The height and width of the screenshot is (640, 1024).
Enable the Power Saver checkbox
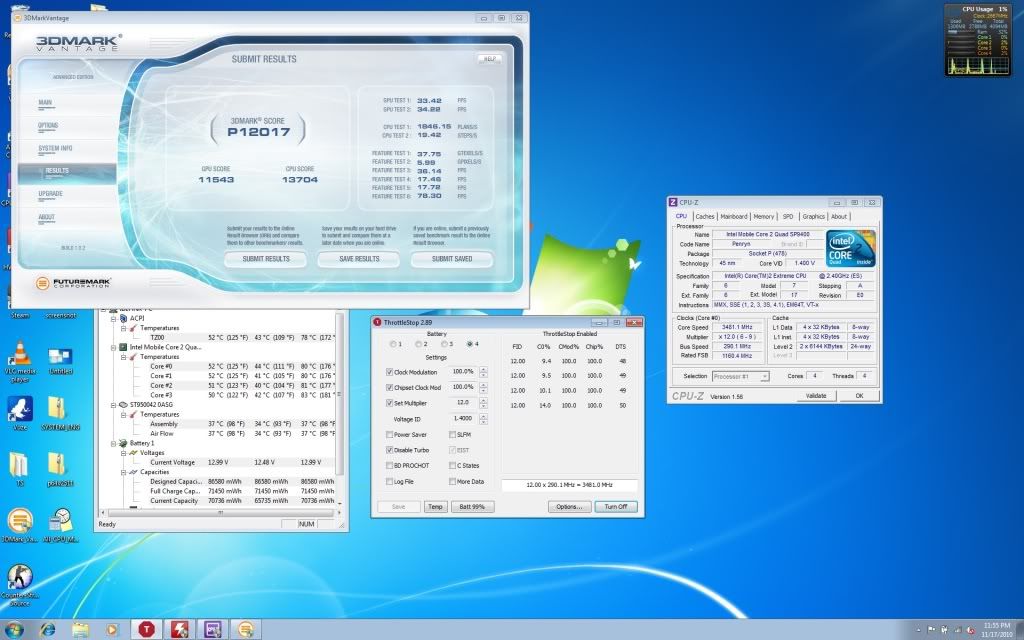click(x=389, y=435)
